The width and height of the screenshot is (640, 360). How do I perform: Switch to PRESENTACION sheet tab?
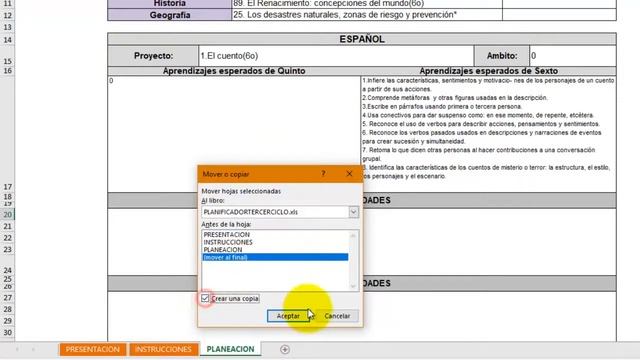(93, 349)
